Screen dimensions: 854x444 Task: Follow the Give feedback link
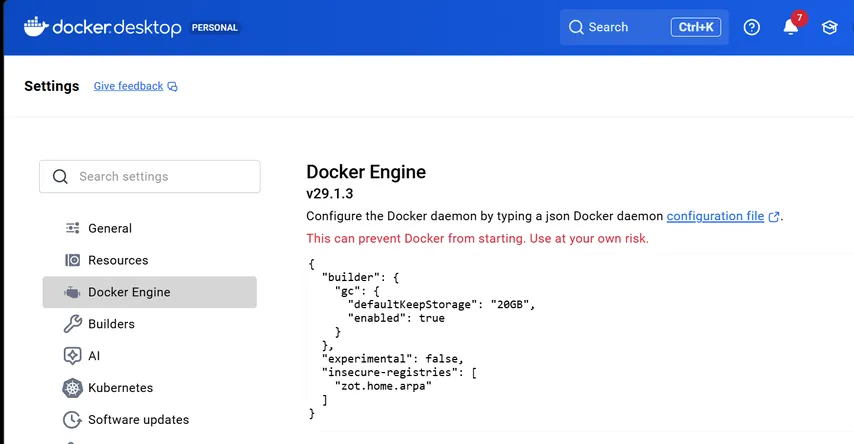tap(129, 86)
